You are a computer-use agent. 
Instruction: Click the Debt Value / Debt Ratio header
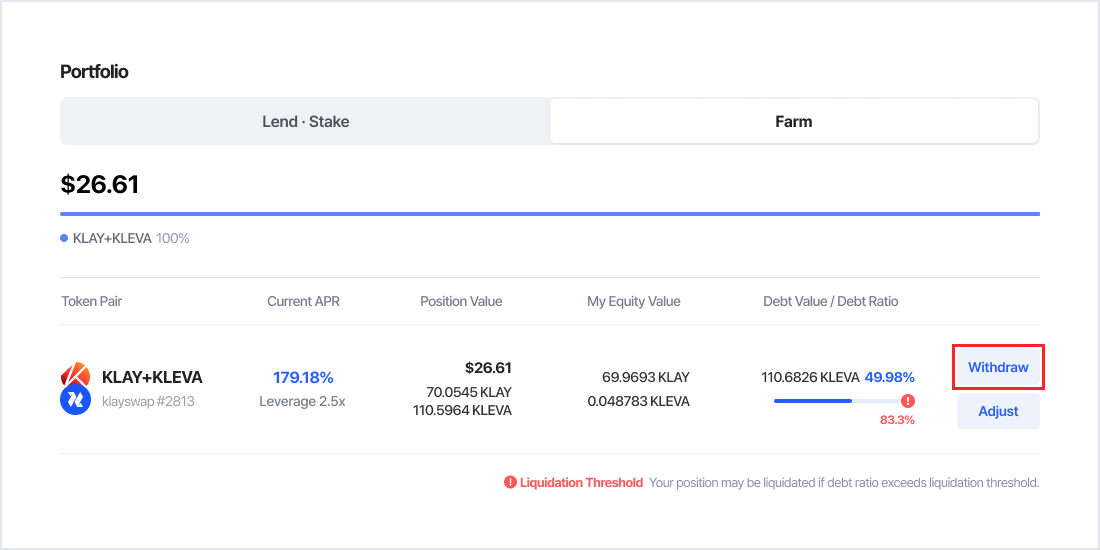tap(830, 301)
